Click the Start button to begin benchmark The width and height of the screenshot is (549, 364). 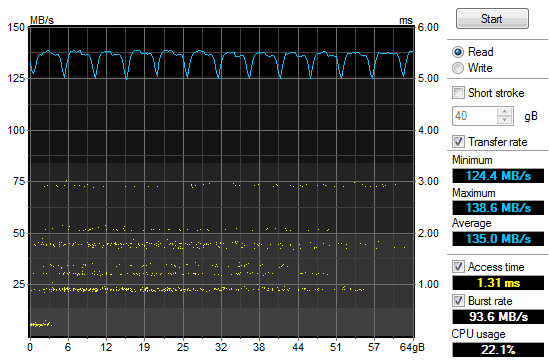(x=492, y=19)
